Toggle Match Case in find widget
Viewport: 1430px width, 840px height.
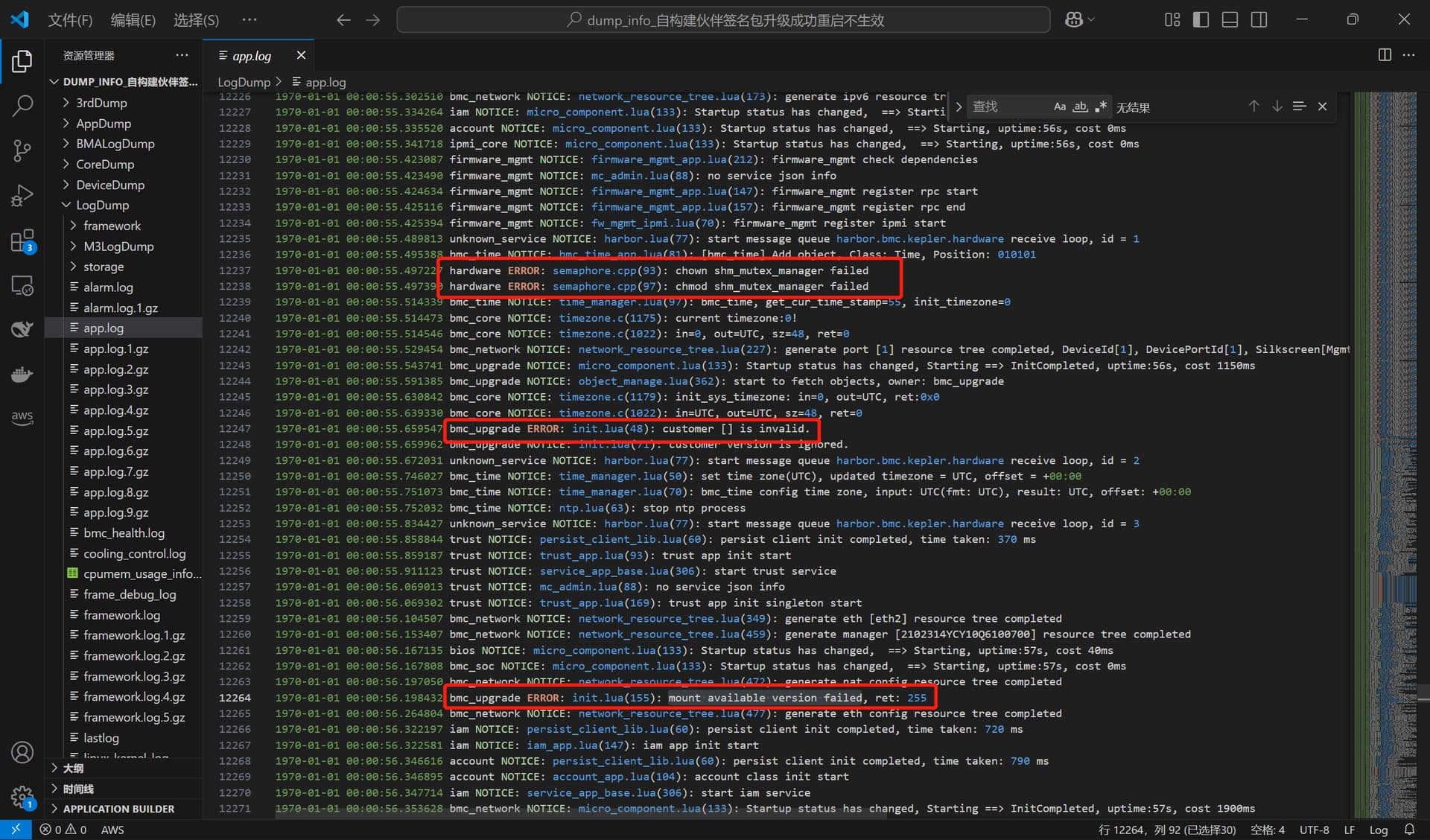tap(1059, 106)
